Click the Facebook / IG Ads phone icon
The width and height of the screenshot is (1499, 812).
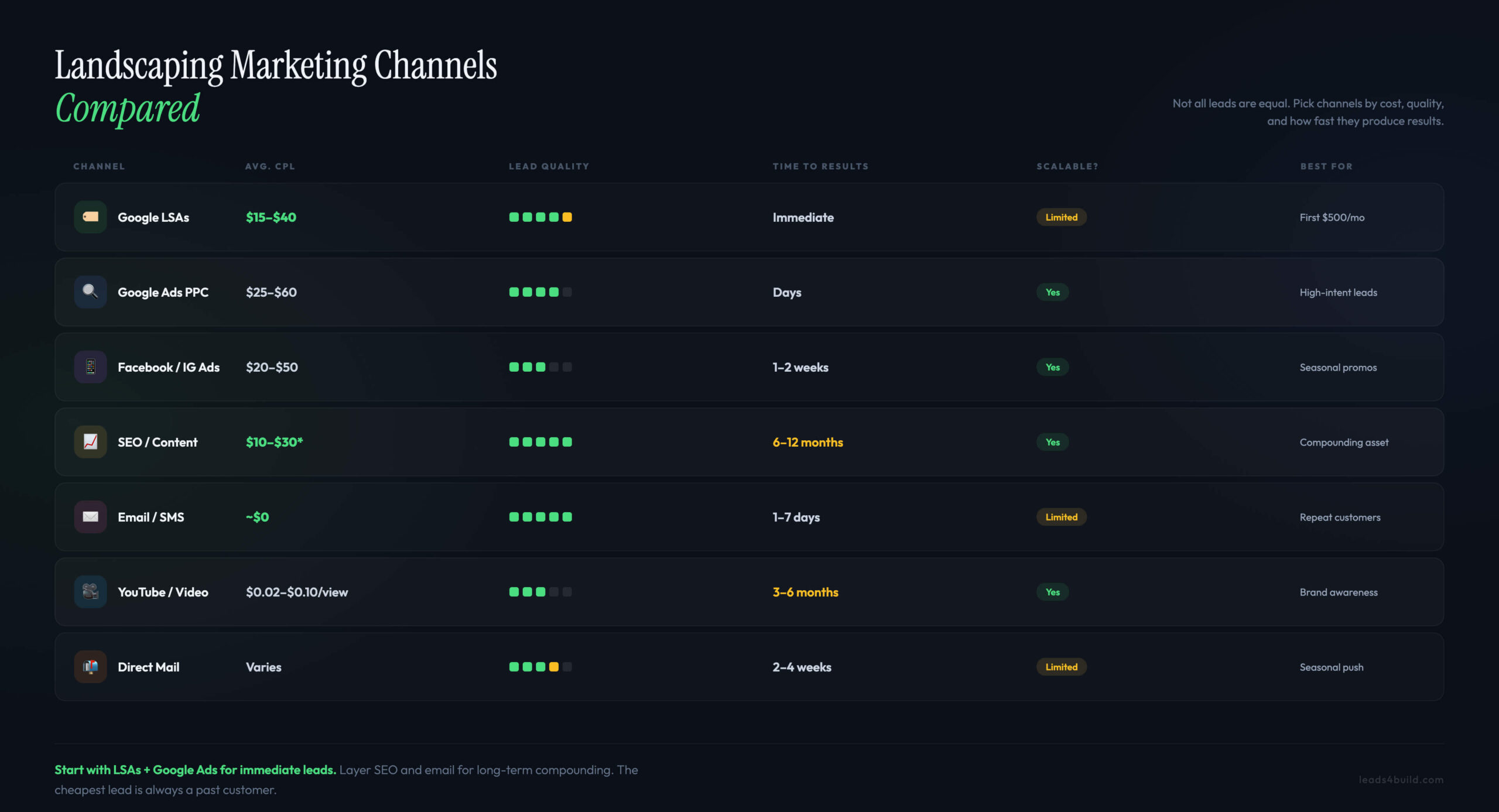(90, 367)
